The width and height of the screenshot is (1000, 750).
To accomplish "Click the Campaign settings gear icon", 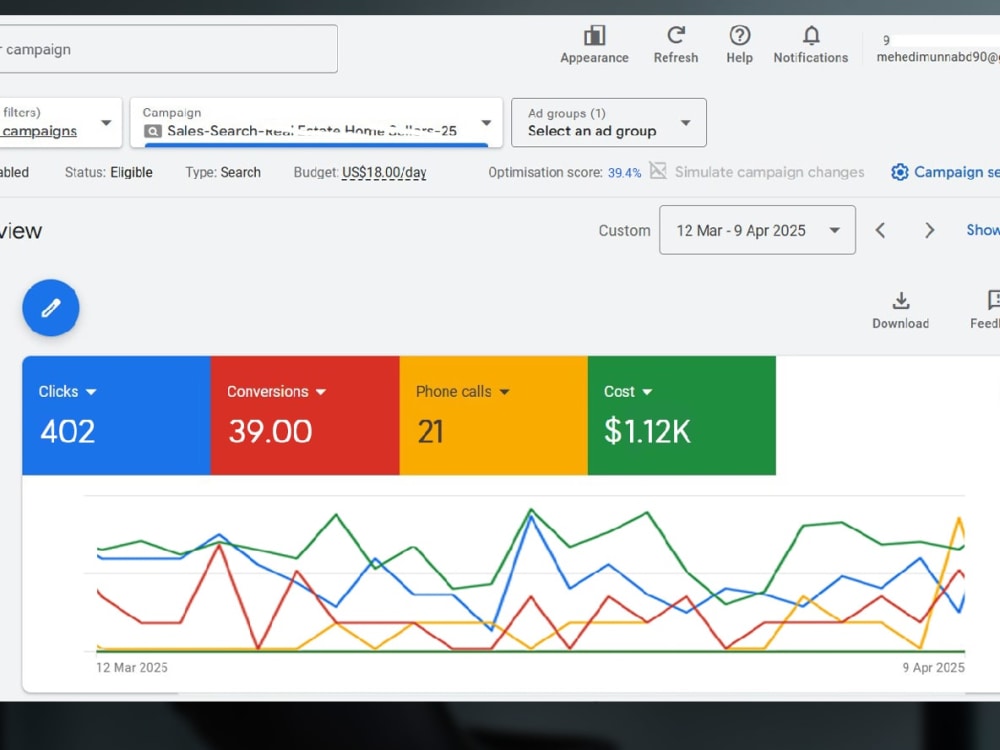I will [900, 172].
